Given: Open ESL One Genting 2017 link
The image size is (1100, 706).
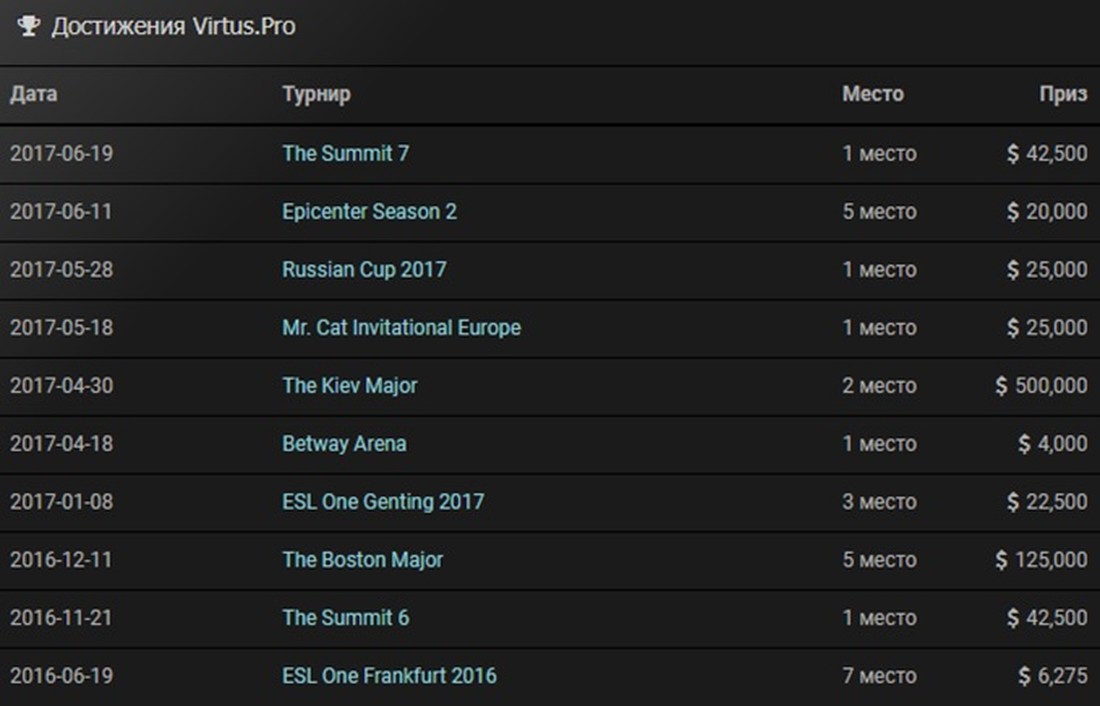Looking at the screenshot, I should [x=382, y=502].
